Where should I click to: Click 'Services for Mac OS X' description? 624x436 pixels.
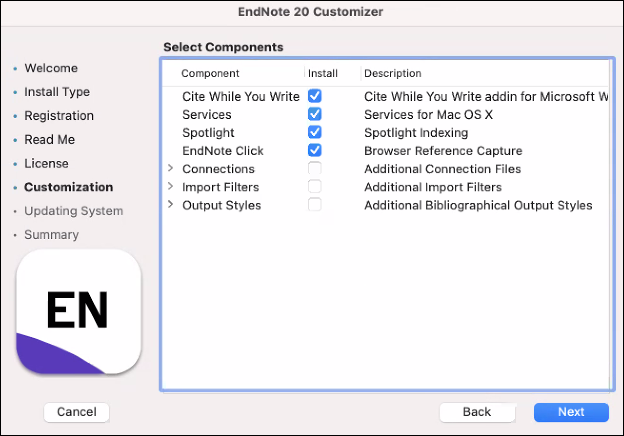[x=428, y=115]
